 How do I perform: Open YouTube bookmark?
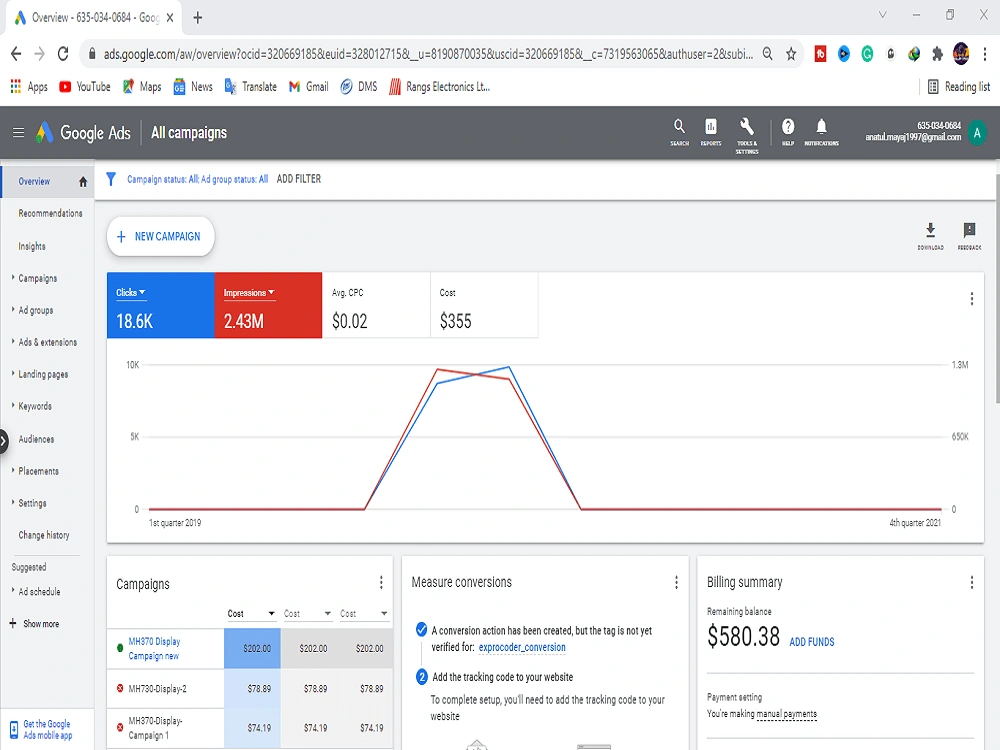[84, 87]
